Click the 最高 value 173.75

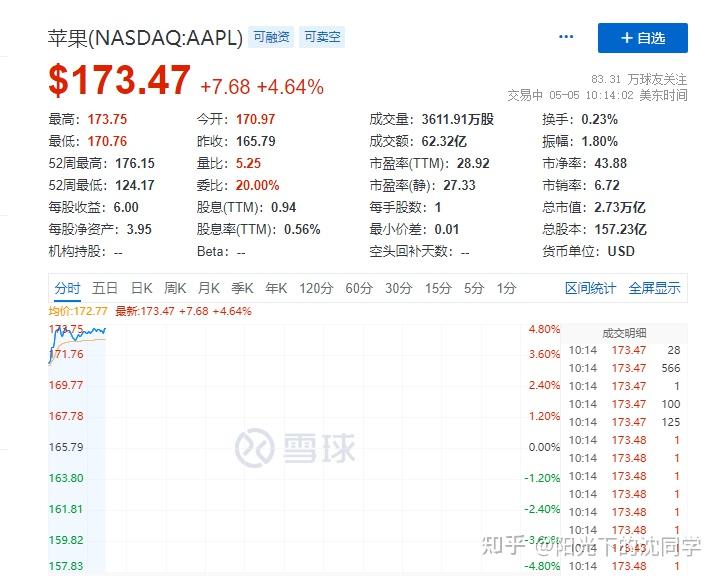click(107, 119)
